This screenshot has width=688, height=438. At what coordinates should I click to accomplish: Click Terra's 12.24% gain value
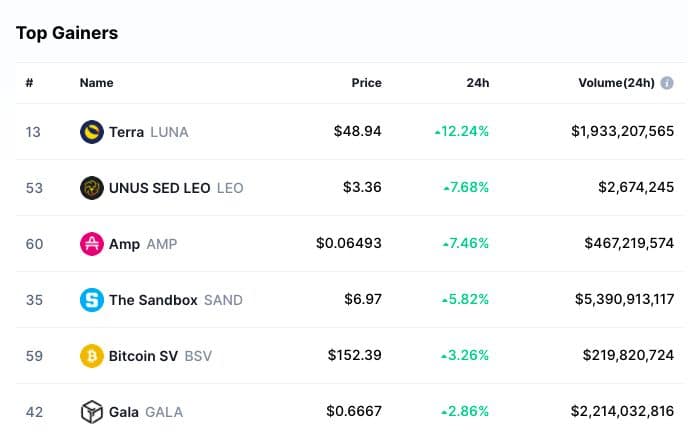pos(461,132)
